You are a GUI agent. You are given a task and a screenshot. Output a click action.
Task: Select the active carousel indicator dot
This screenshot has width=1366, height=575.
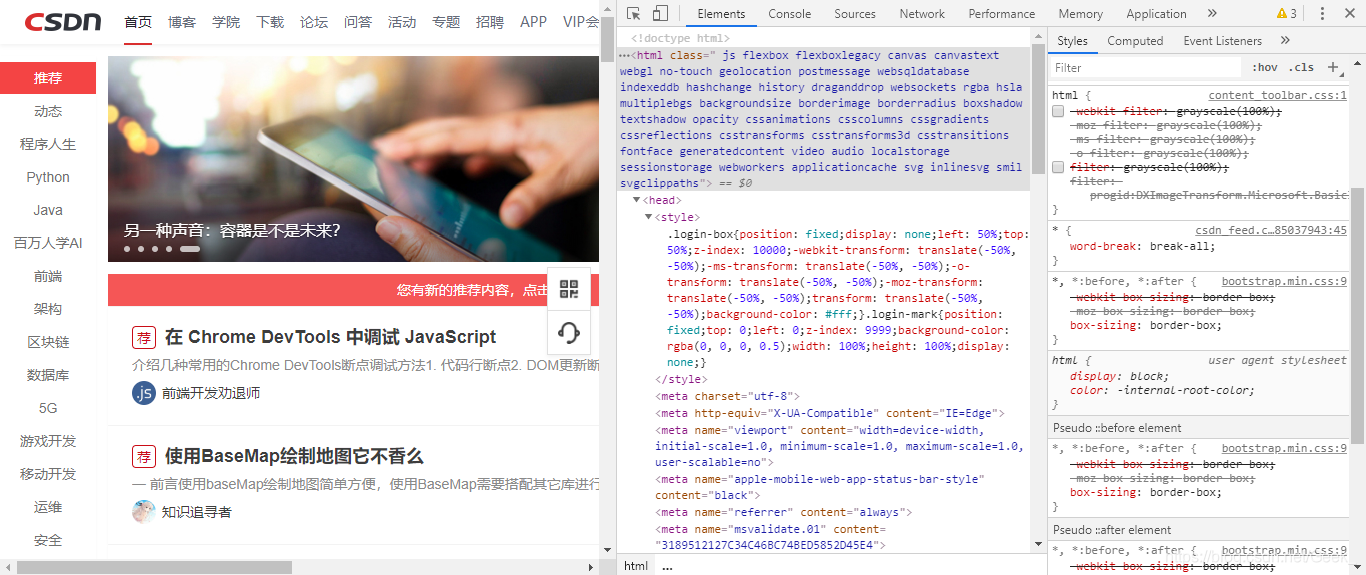190,249
